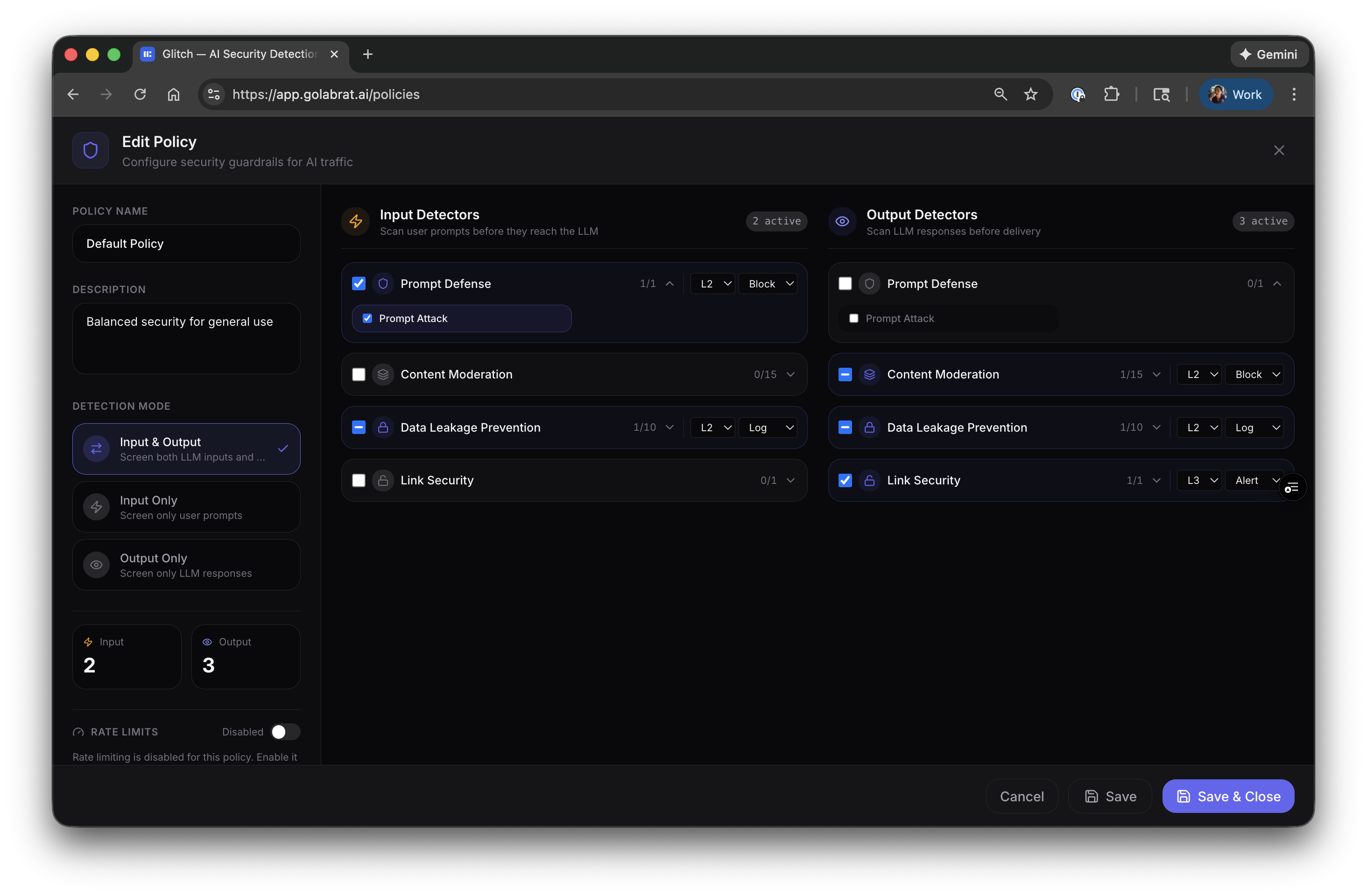This screenshot has width=1367, height=896.
Task: Click the shield icon next to Edit Policy
Action: tap(90, 150)
